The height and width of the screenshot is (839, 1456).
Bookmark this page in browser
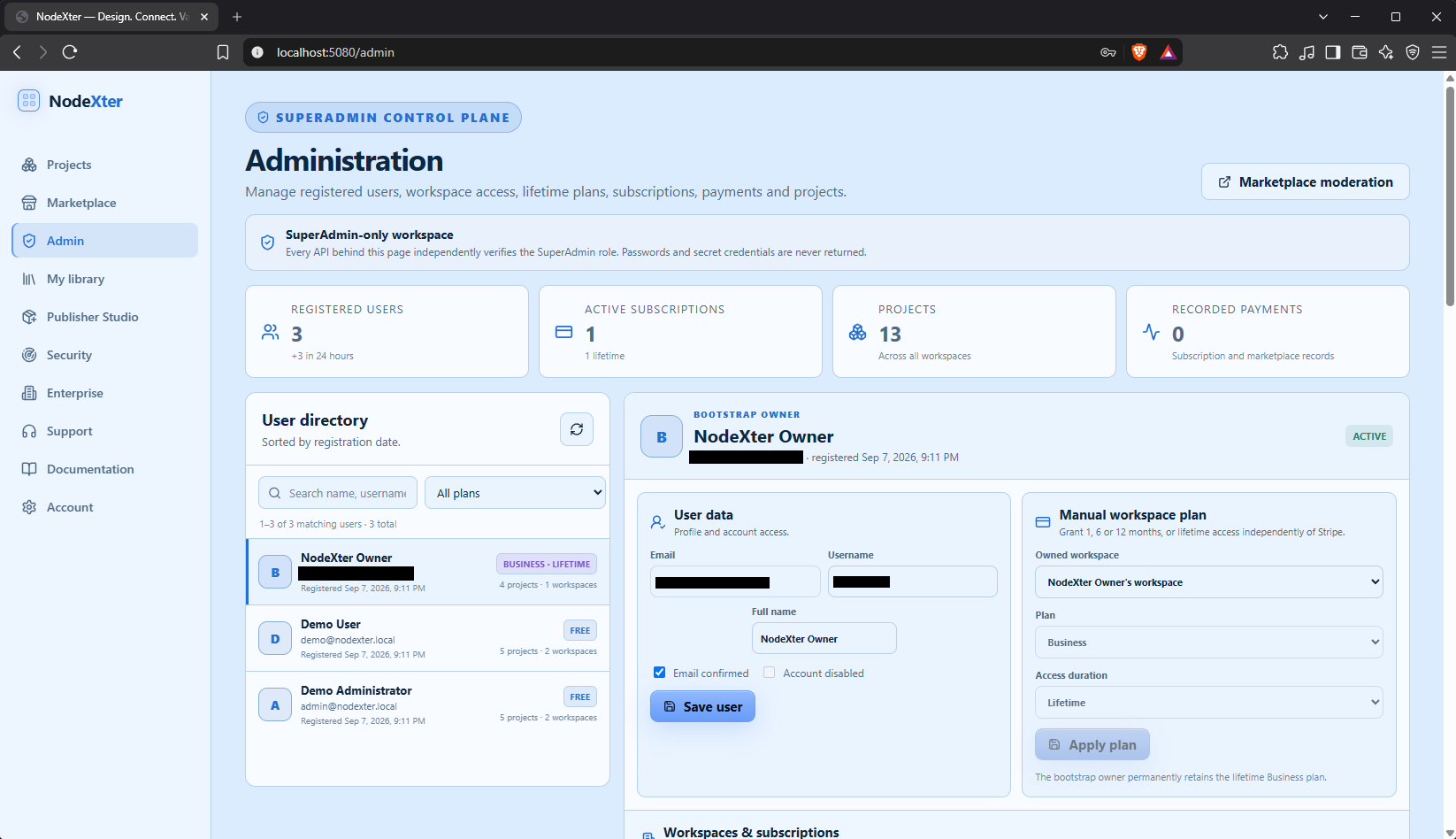[x=223, y=52]
